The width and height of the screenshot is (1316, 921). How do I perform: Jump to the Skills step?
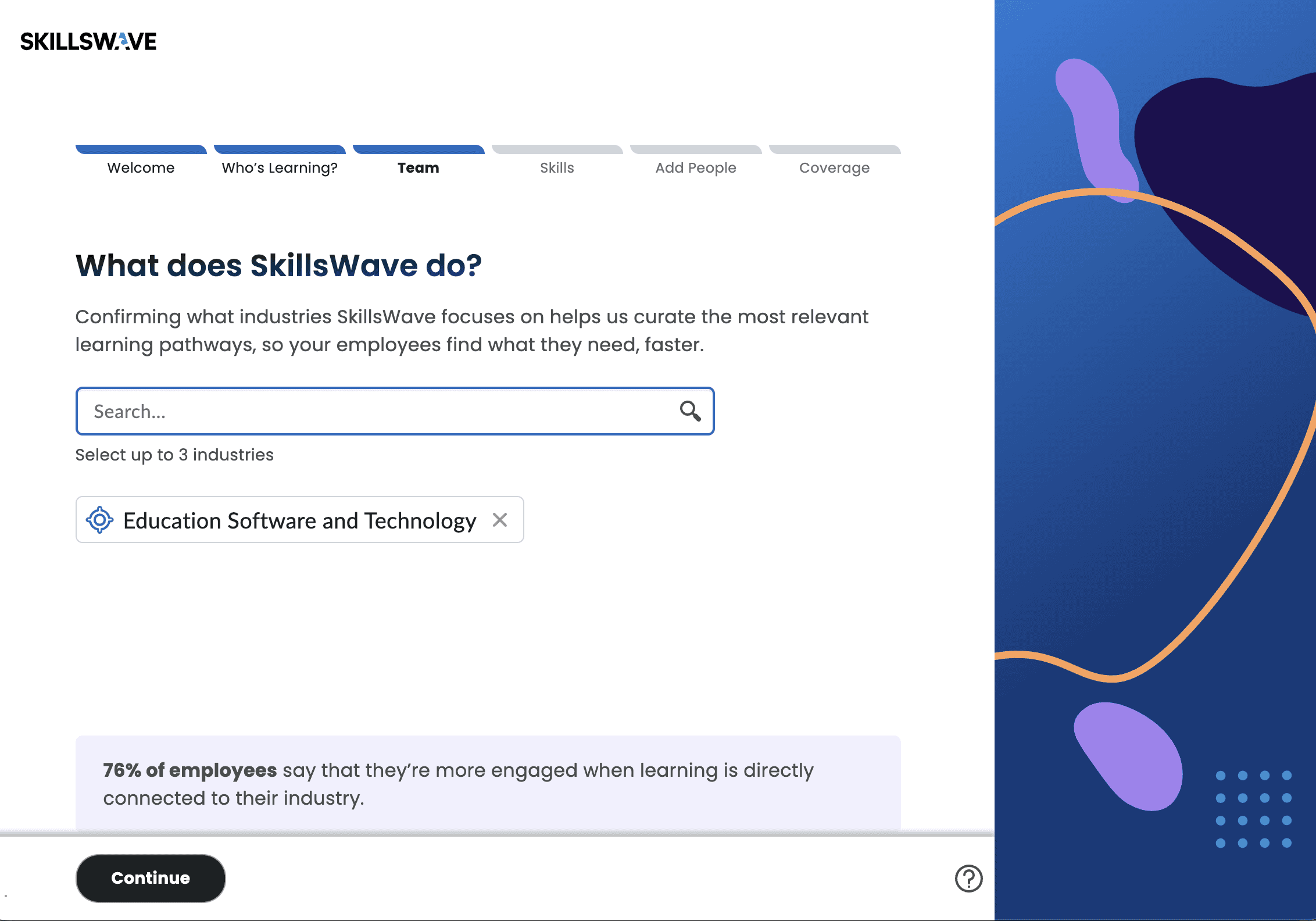[557, 168]
